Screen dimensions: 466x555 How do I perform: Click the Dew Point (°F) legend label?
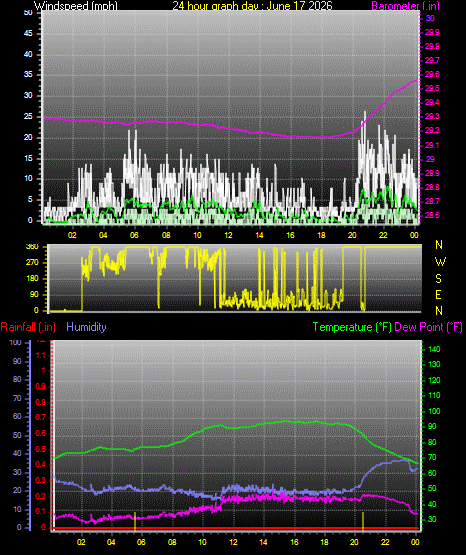click(428, 327)
